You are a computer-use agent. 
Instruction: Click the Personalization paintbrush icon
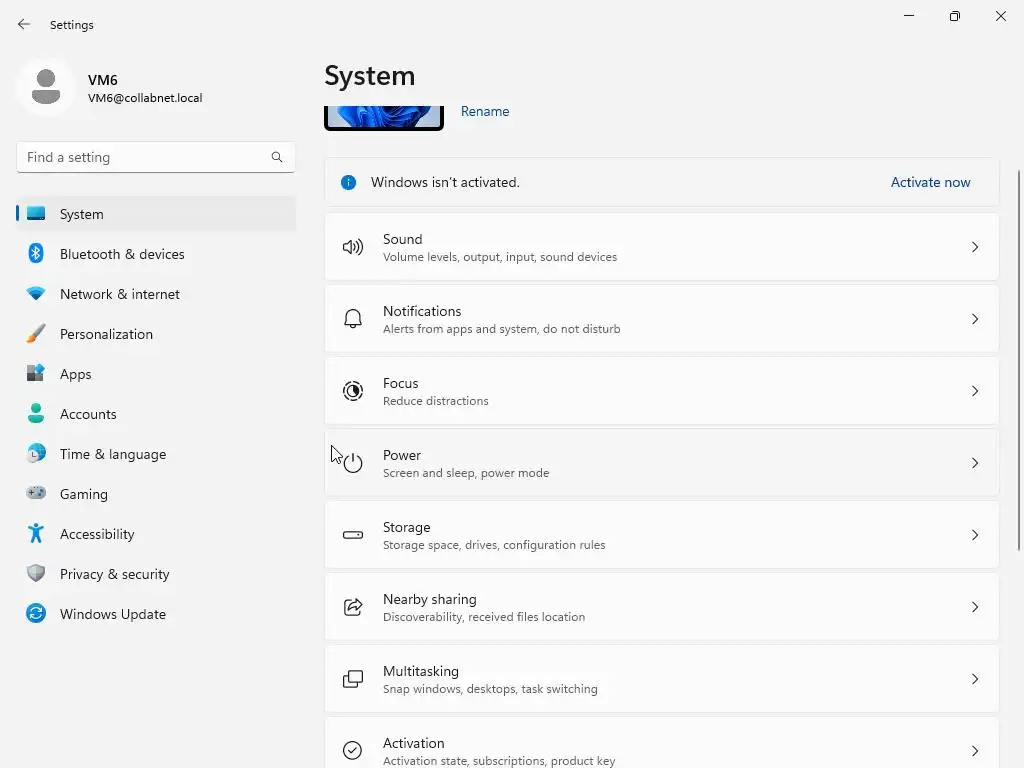36,334
